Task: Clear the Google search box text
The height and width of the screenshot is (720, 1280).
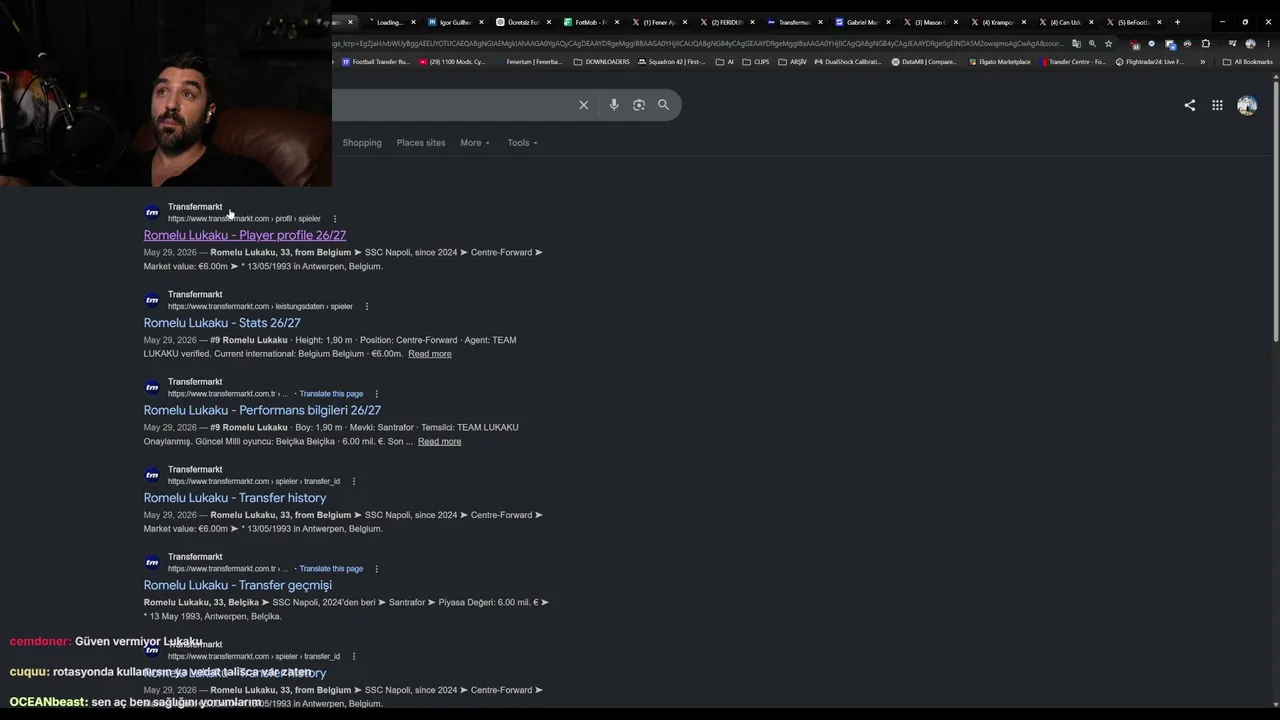Action: 584,105
